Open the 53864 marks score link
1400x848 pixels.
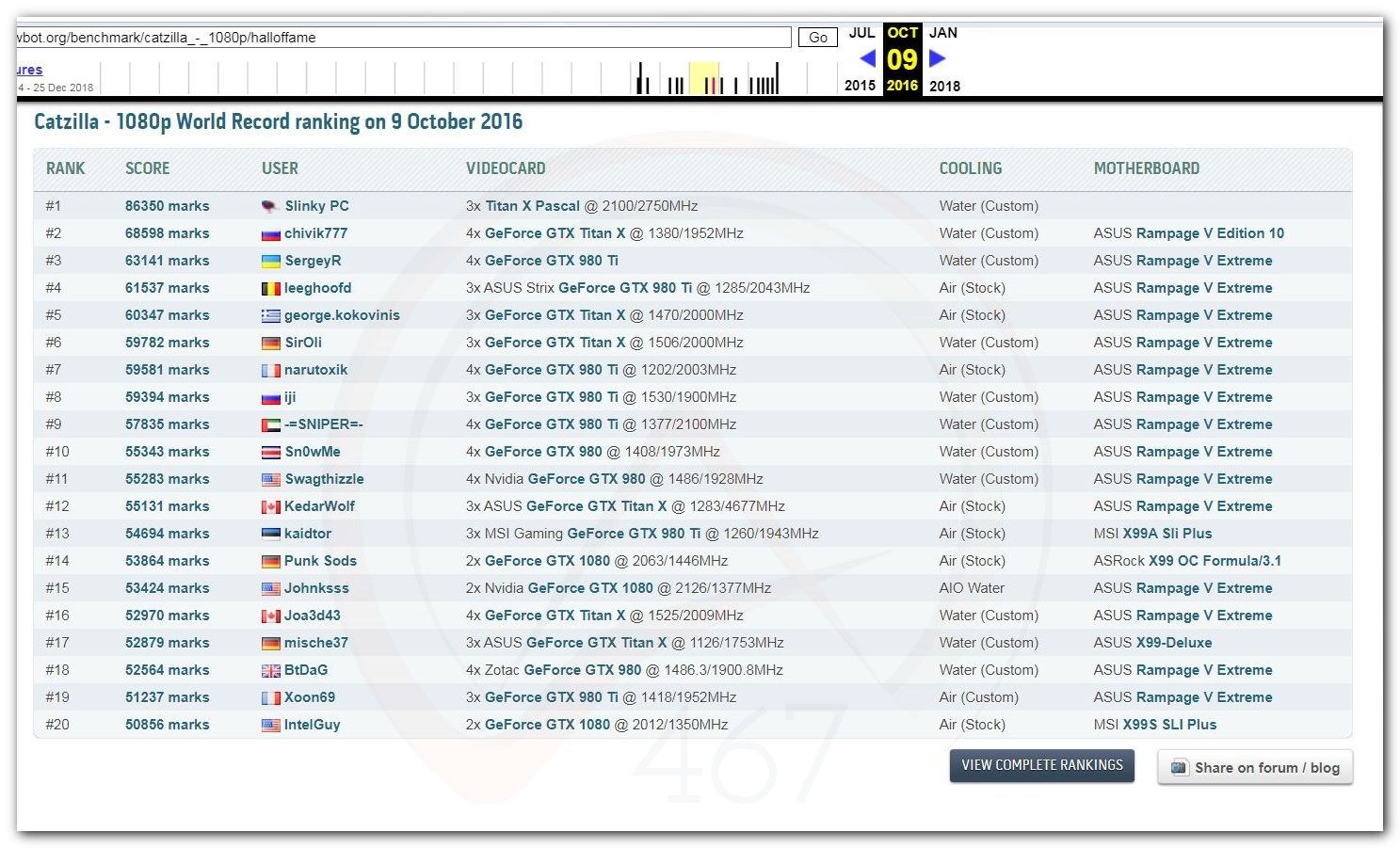pyautogui.click(x=168, y=561)
